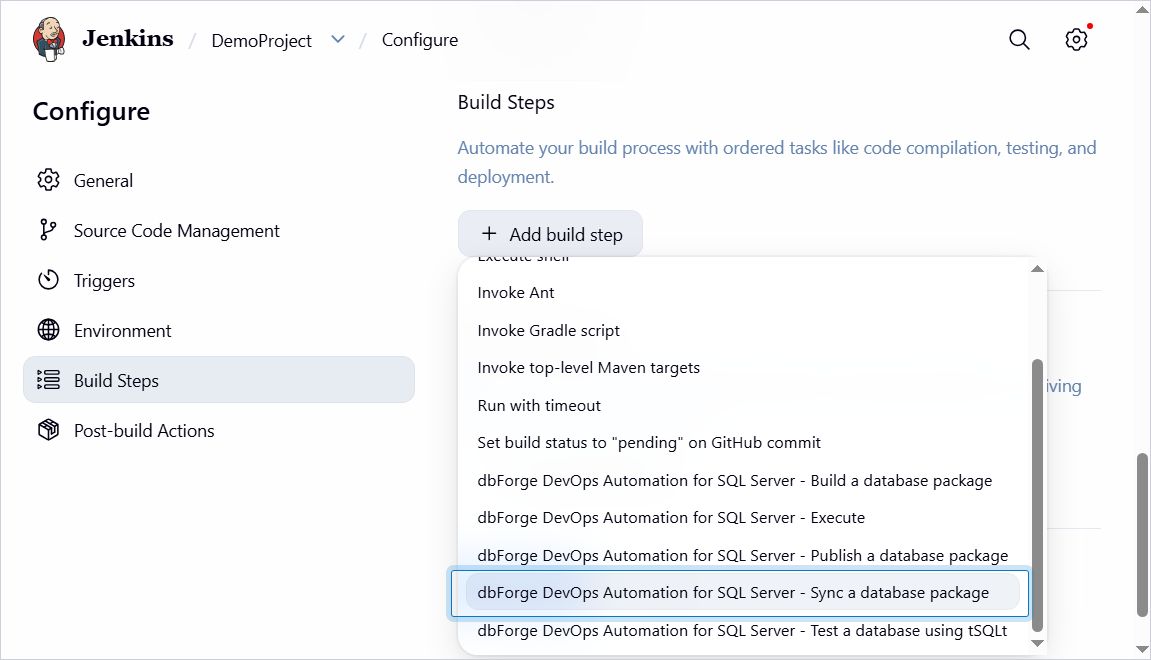Click the plus icon on Add build step
Screen dimensions: 1151x660
[489, 233]
